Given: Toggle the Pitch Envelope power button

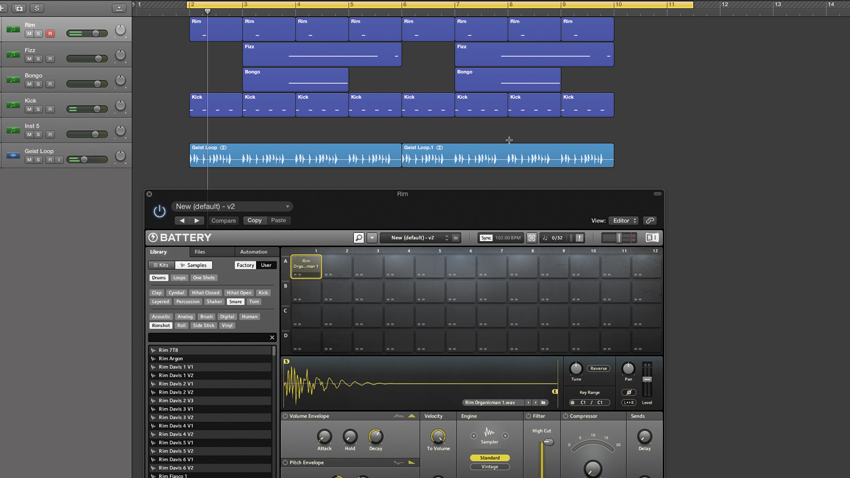Looking at the screenshot, I should (285, 463).
